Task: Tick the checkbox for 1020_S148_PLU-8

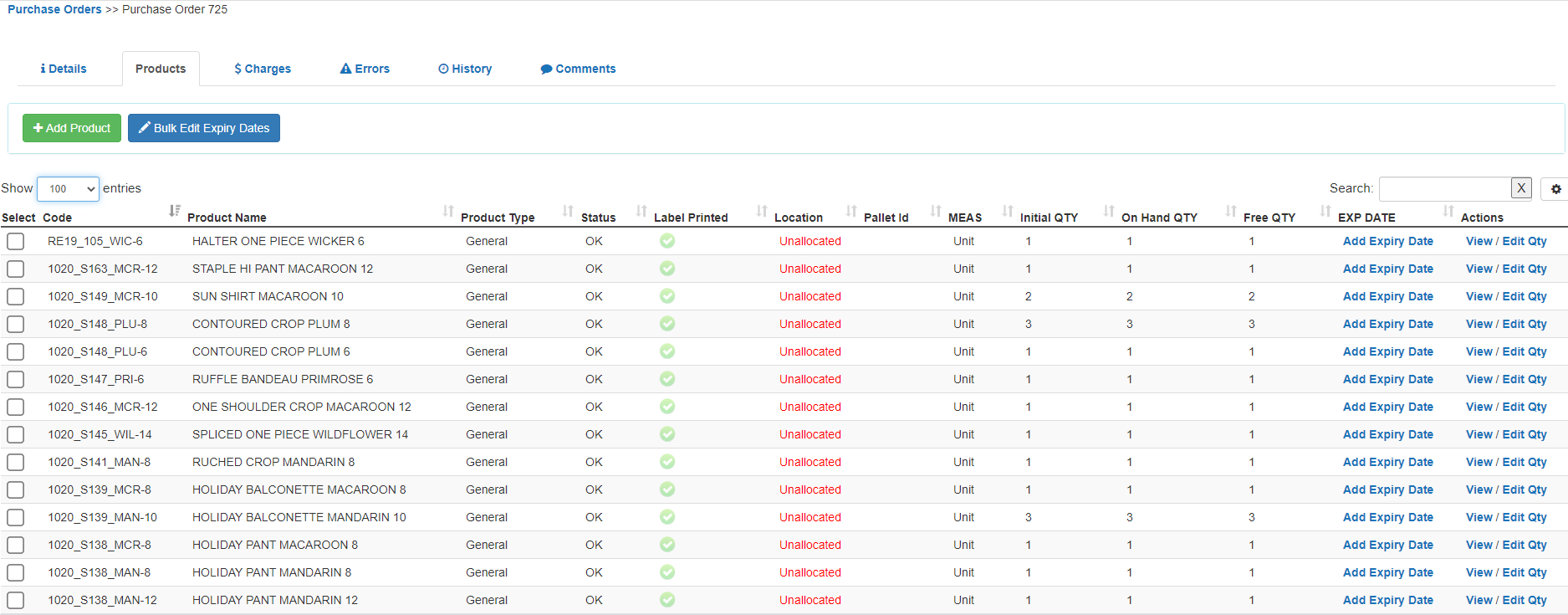Action: pos(16,325)
